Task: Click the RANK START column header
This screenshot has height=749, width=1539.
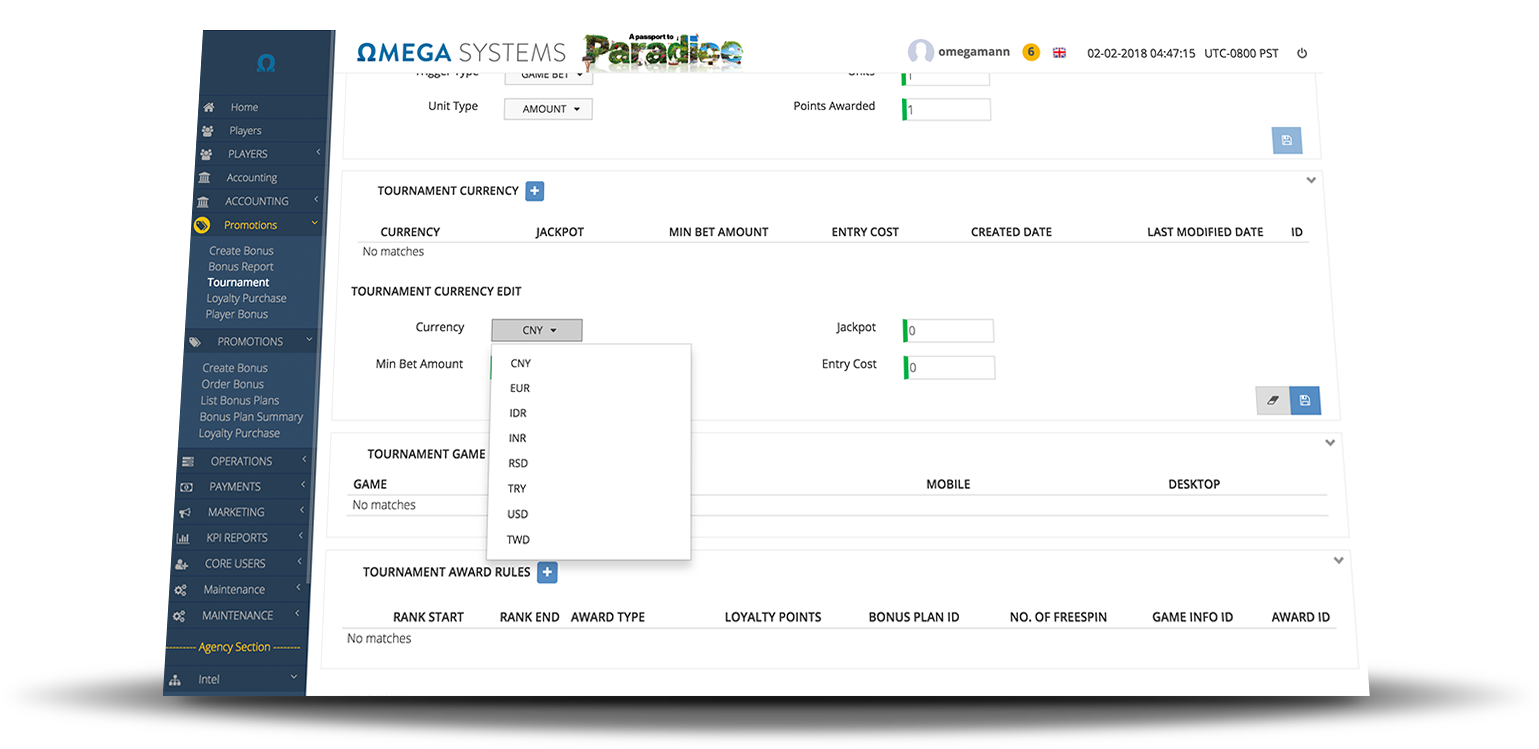Action: pos(428,618)
